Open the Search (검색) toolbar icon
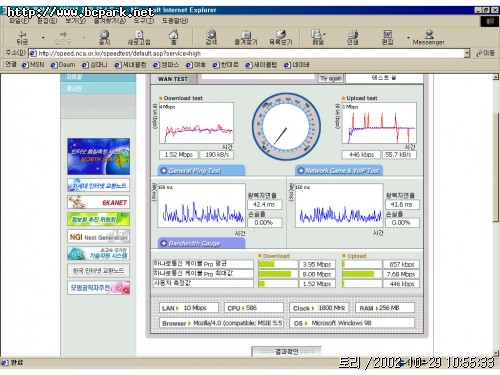Viewport: 500px width, 375px height. coord(211,38)
